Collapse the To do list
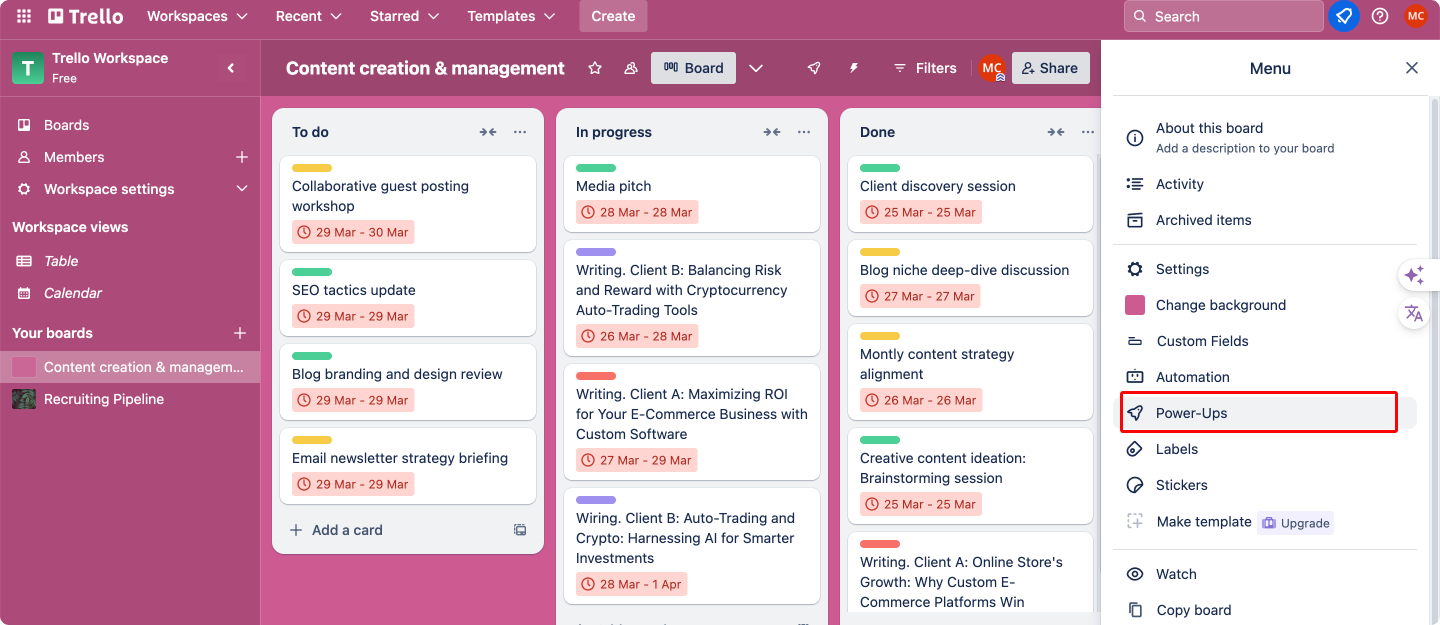 click(x=488, y=132)
